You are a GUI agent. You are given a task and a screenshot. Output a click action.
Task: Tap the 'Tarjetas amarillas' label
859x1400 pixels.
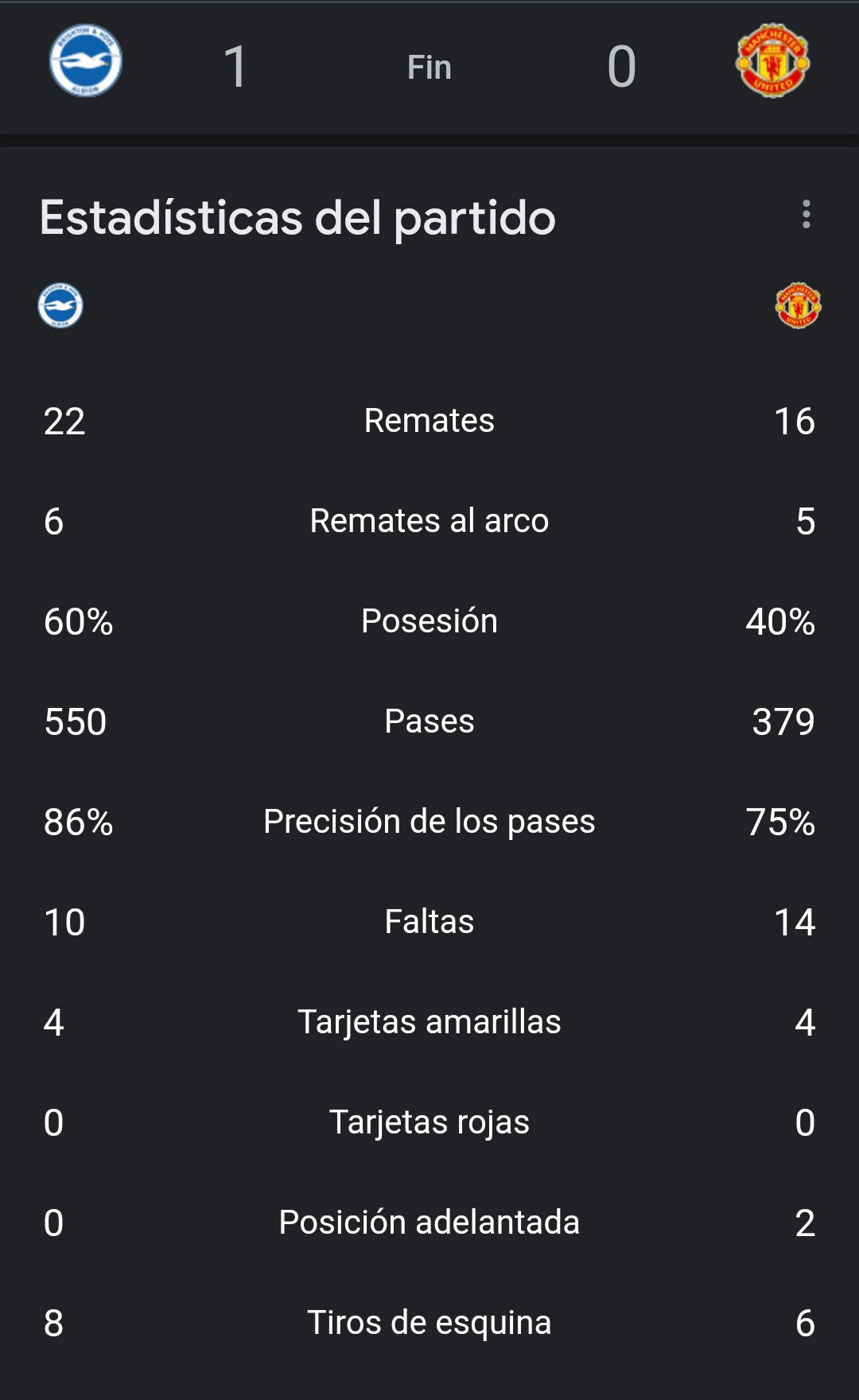(x=429, y=1022)
